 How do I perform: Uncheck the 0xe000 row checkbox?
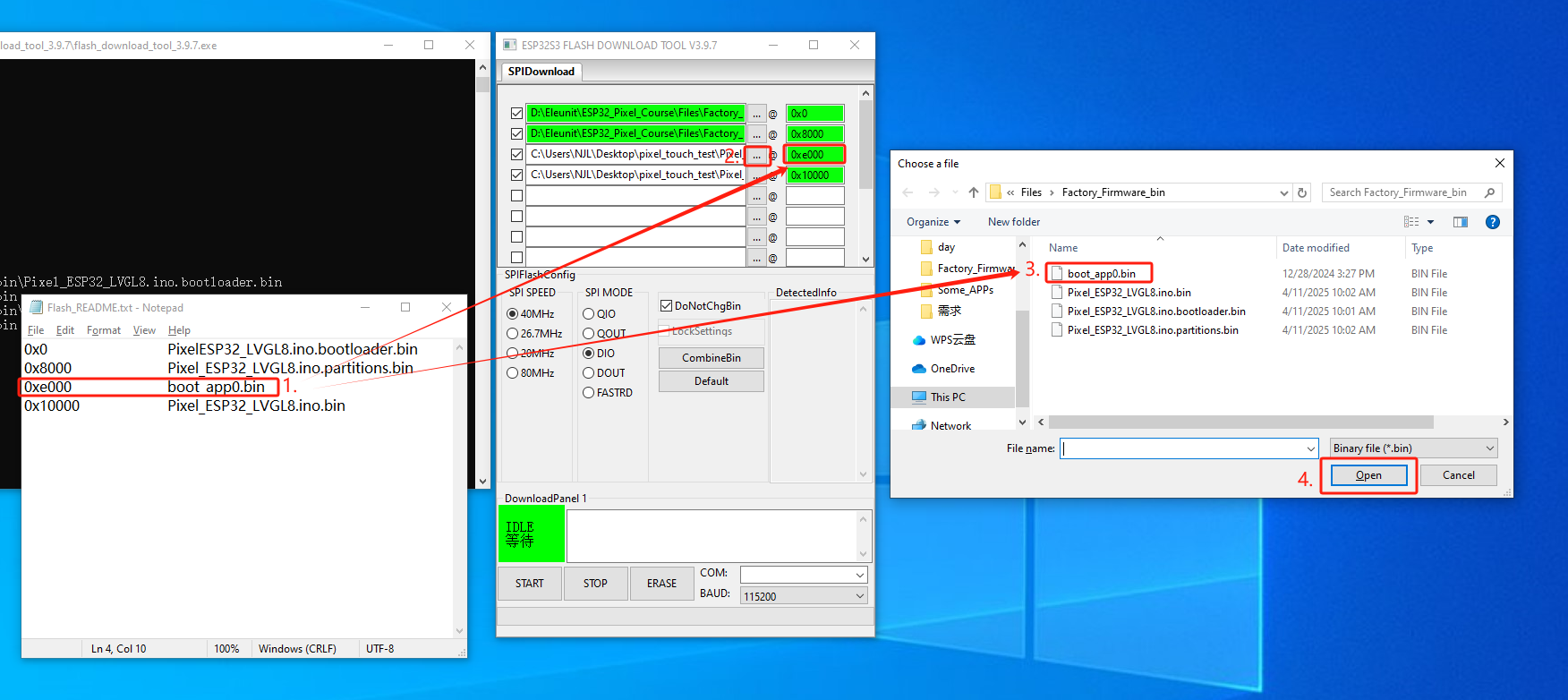pos(516,155)
